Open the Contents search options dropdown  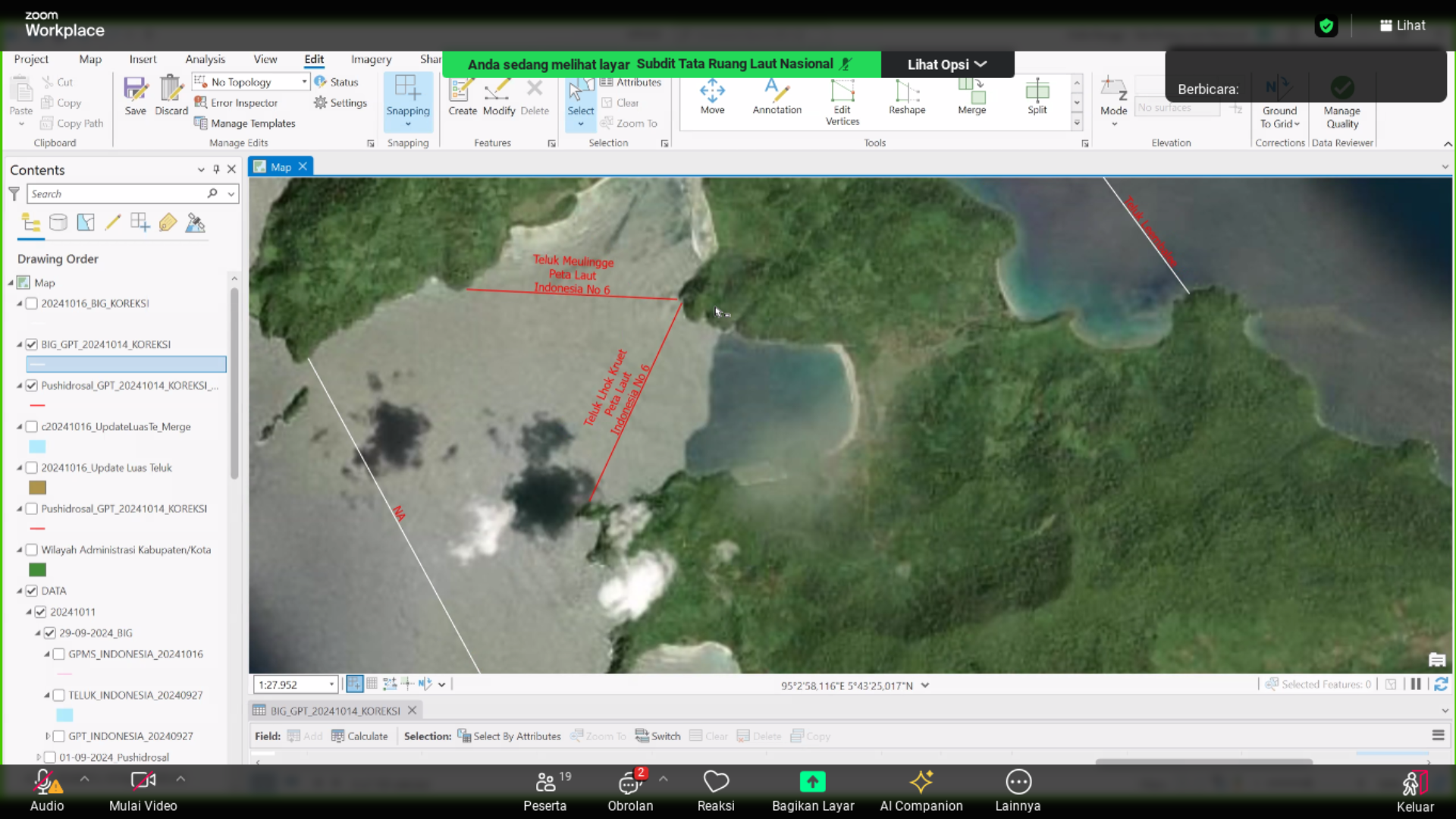pyautogui.click(x=231, y=194)
